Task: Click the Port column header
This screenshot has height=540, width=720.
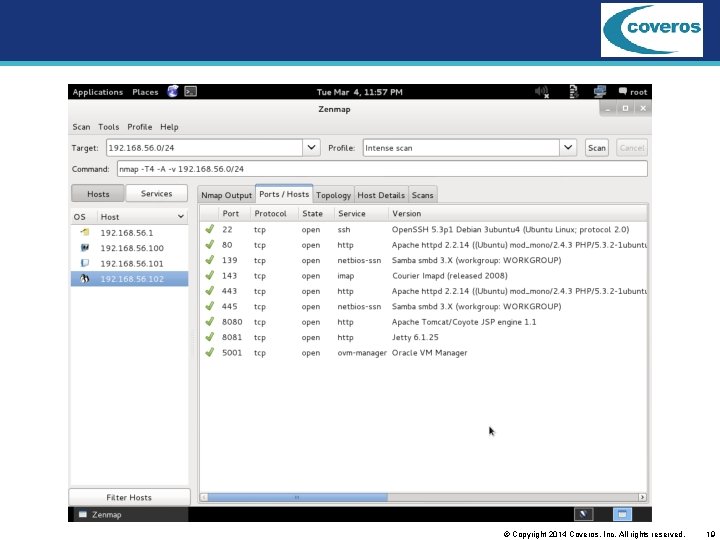Action: pos(234,214)
